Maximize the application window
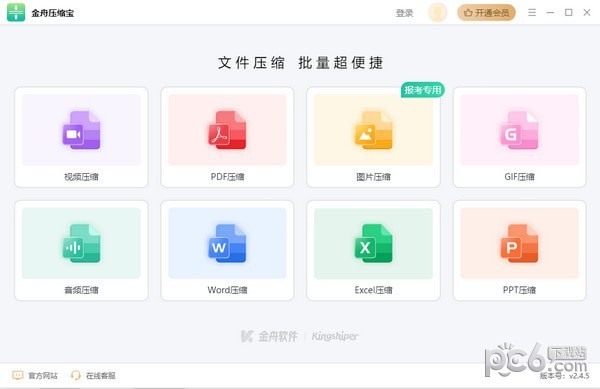Image resolution: width=600 pixels, height=389 pixels. 569,13
